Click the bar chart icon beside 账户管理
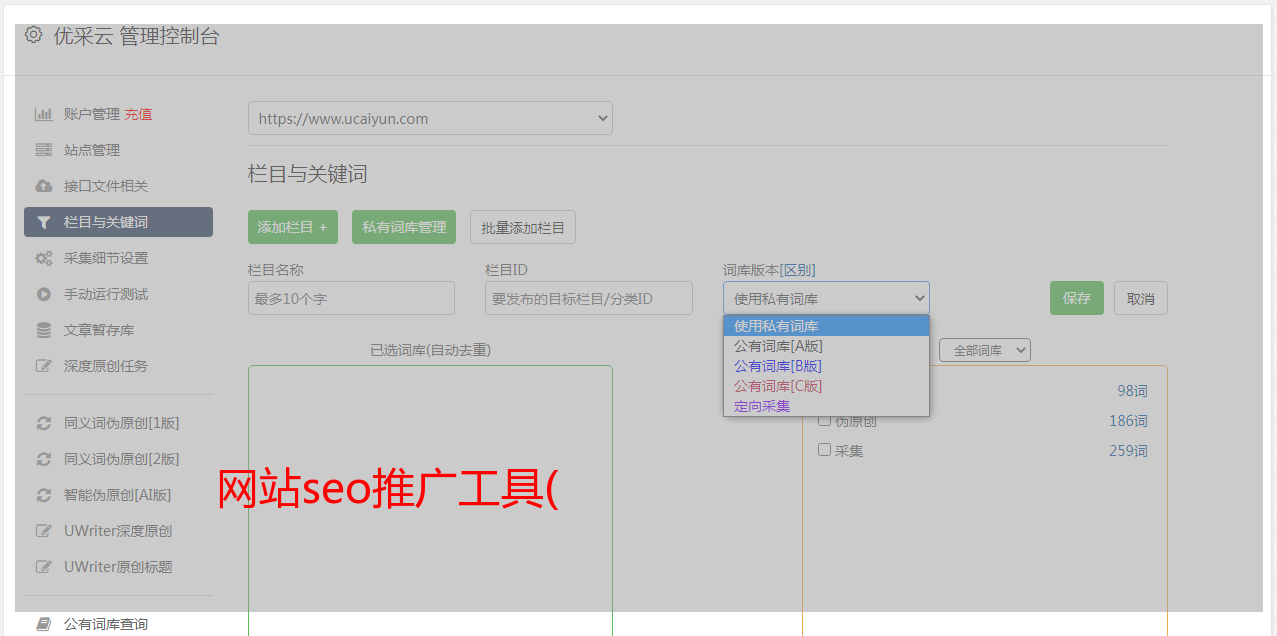Screen dimensions: 1277x636 [x=44, y=114]
